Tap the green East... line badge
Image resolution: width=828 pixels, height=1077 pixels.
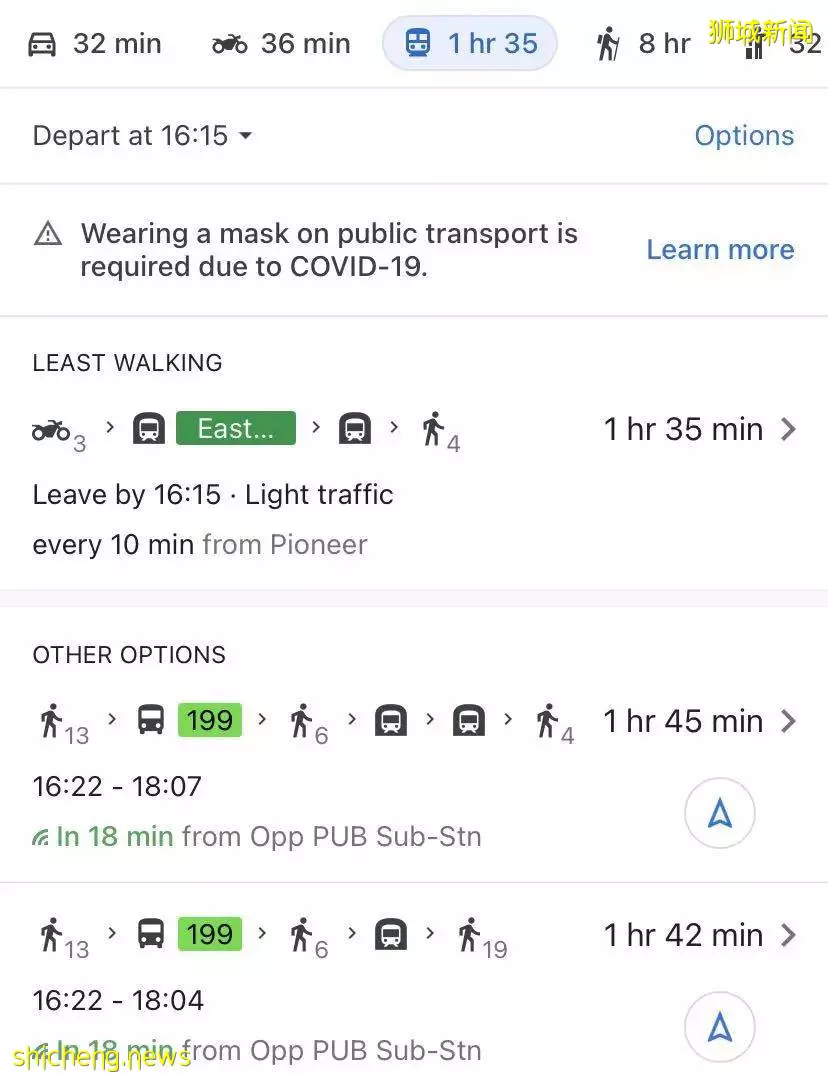(236, 429)
